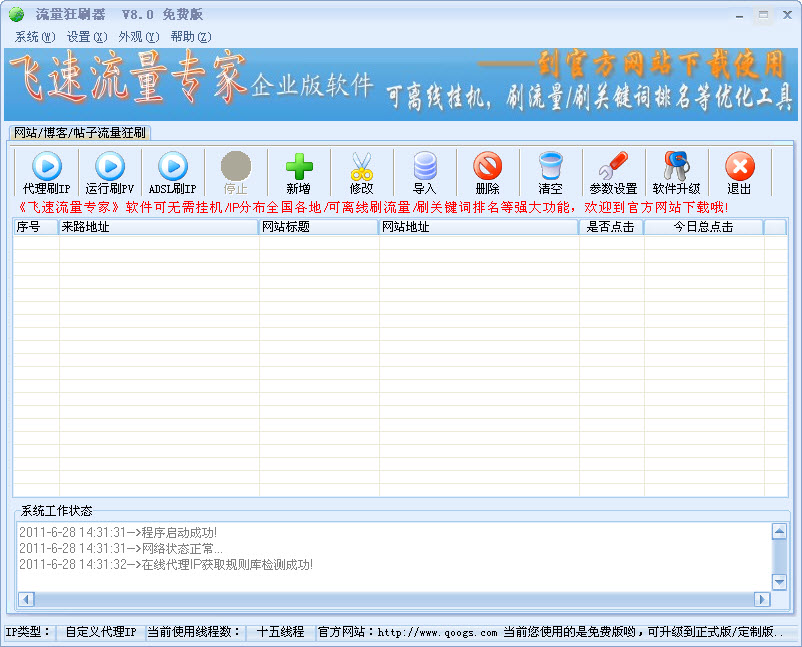
Task: Click status log scrollbar down arrow
Action: [x=779, y=582]
